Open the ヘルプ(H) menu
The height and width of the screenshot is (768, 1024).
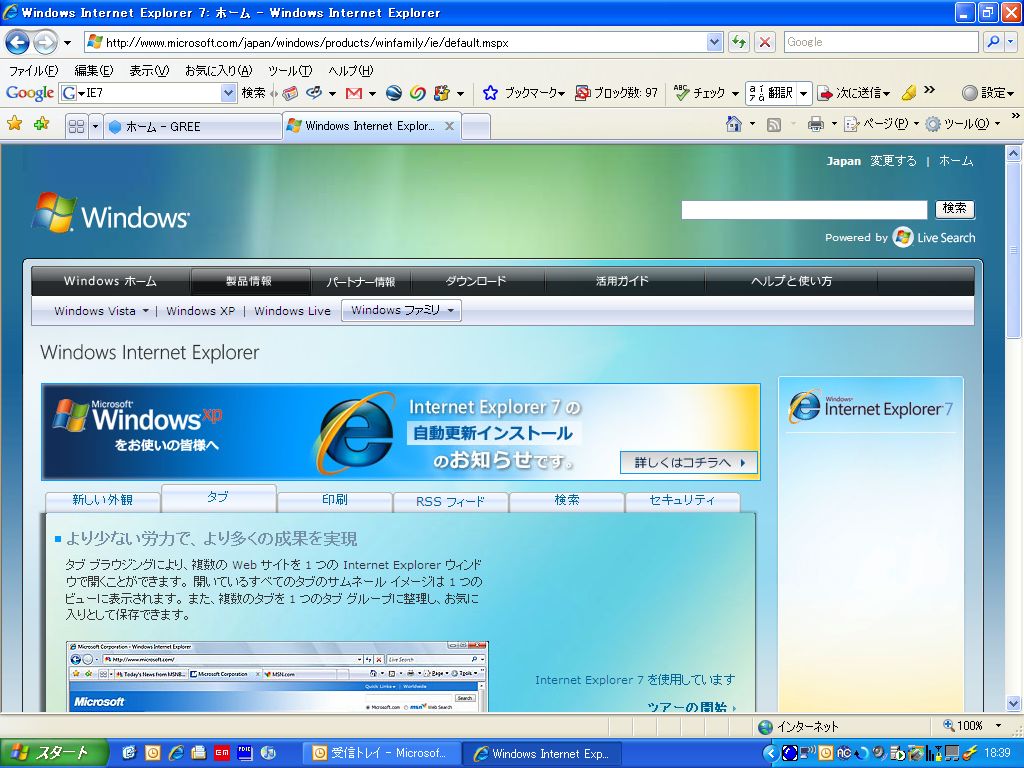click(x=351, y=71)
